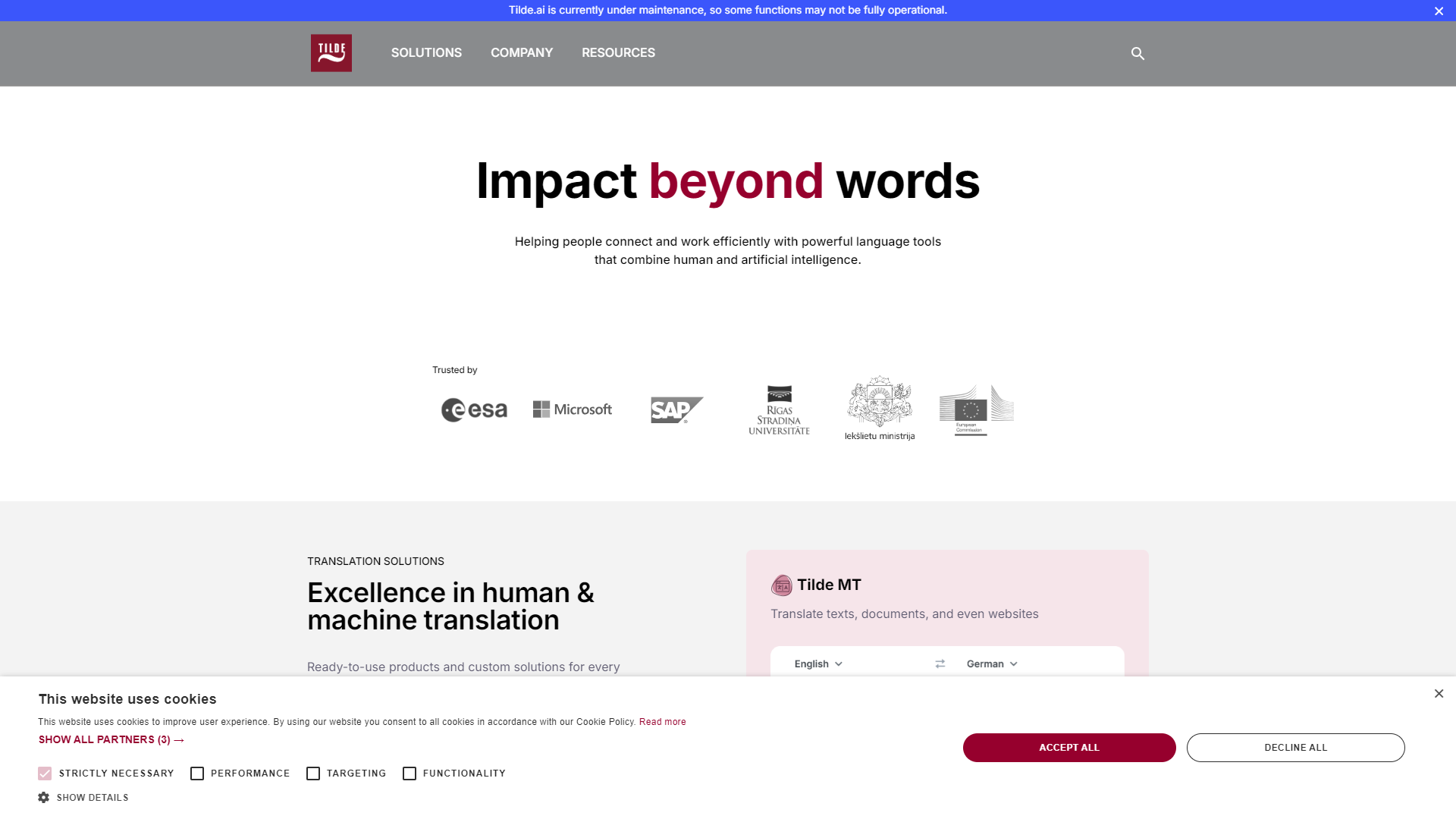Toggle the FUNCTIONALITY checkbox on
This screenshot has width=1456, height=819.
click(x=410, y=773)
